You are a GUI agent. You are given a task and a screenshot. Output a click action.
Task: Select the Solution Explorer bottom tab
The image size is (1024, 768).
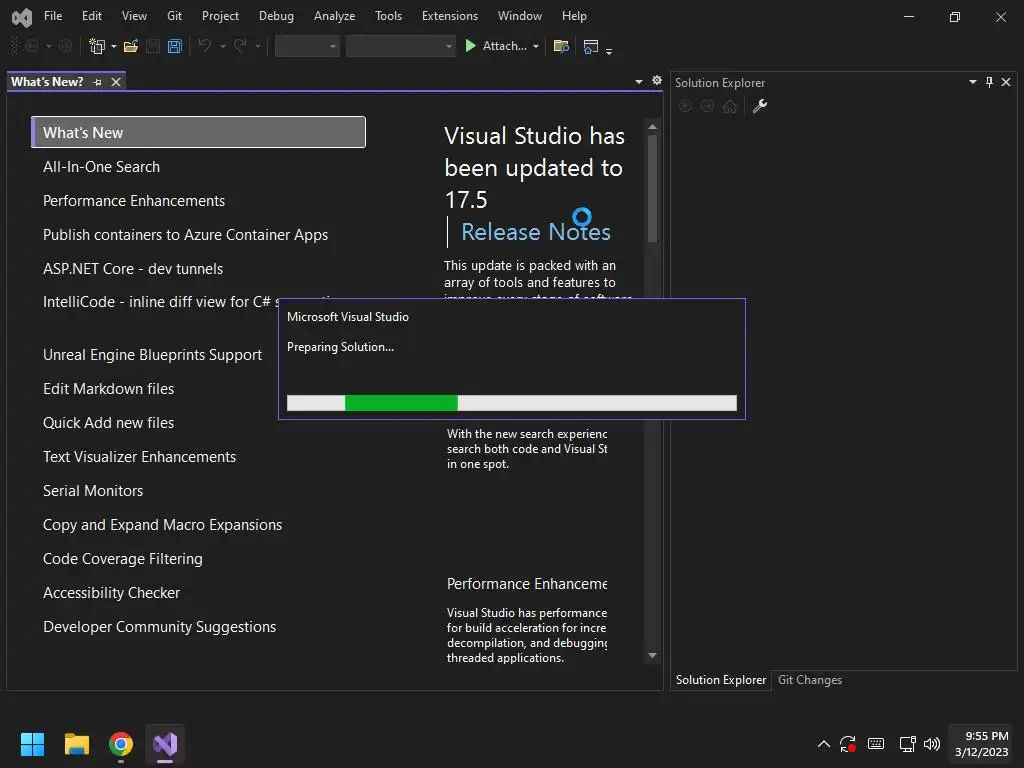tap(721, 680)
